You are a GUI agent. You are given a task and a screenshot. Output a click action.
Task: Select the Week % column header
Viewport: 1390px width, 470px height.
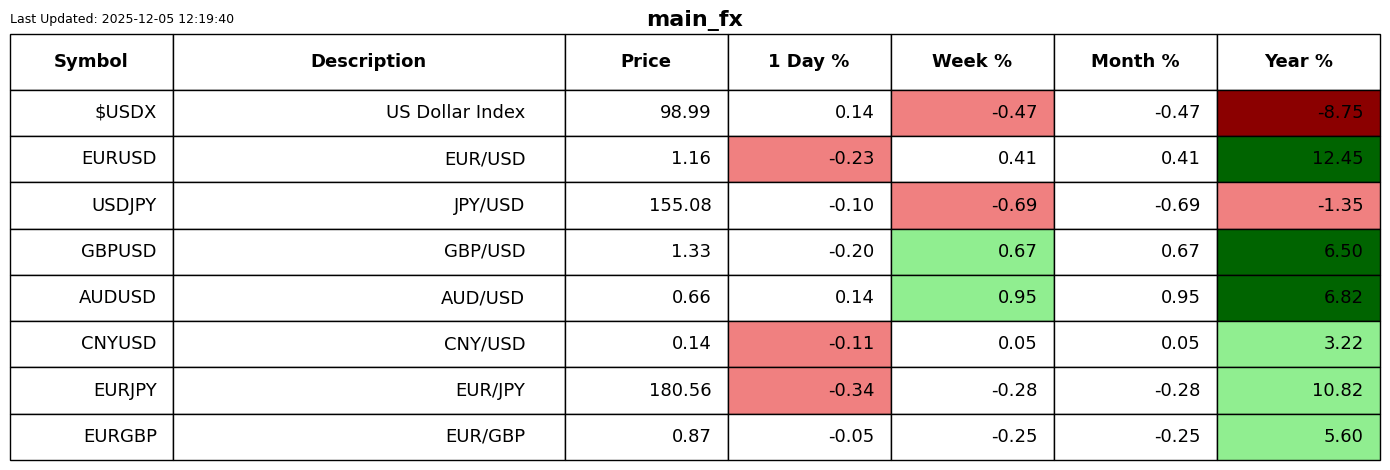pos(972,62)
